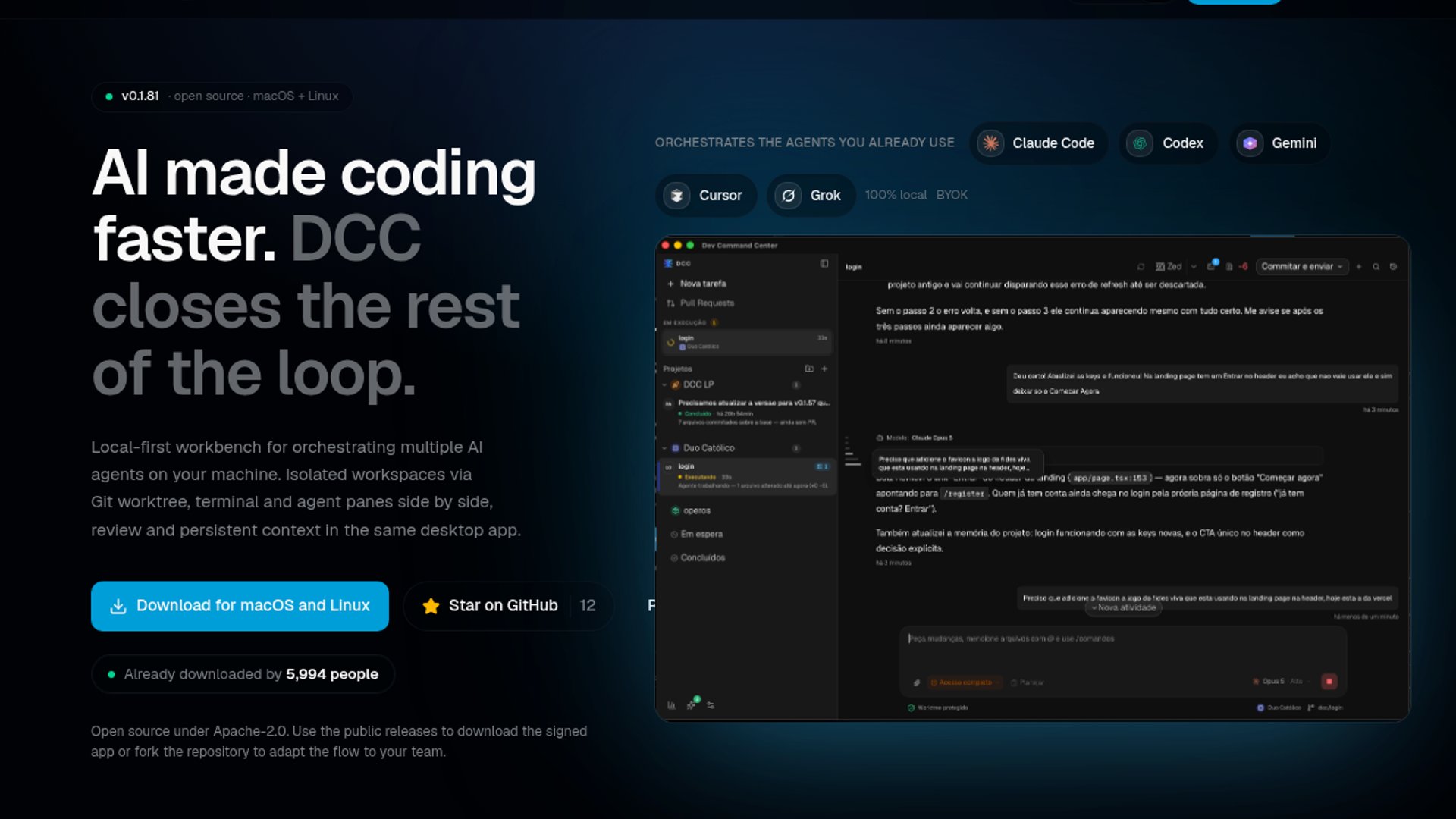Image resolution: width=1456 pixels, height=819 pixels.
Task: Click the Gemini logo icon
Action: (1250, 143)
